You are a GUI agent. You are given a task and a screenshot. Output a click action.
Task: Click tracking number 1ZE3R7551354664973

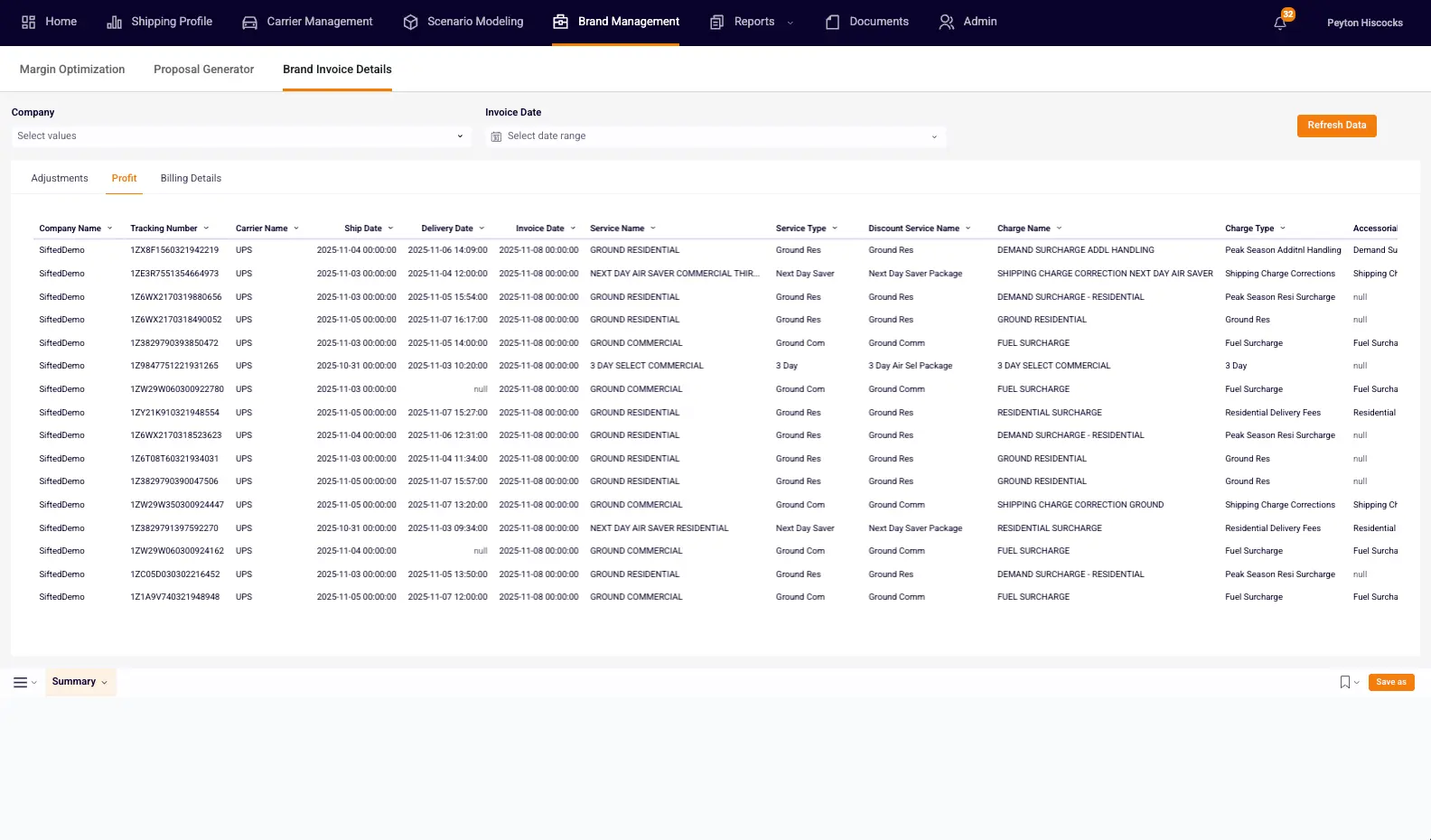[x=174, y=274]
